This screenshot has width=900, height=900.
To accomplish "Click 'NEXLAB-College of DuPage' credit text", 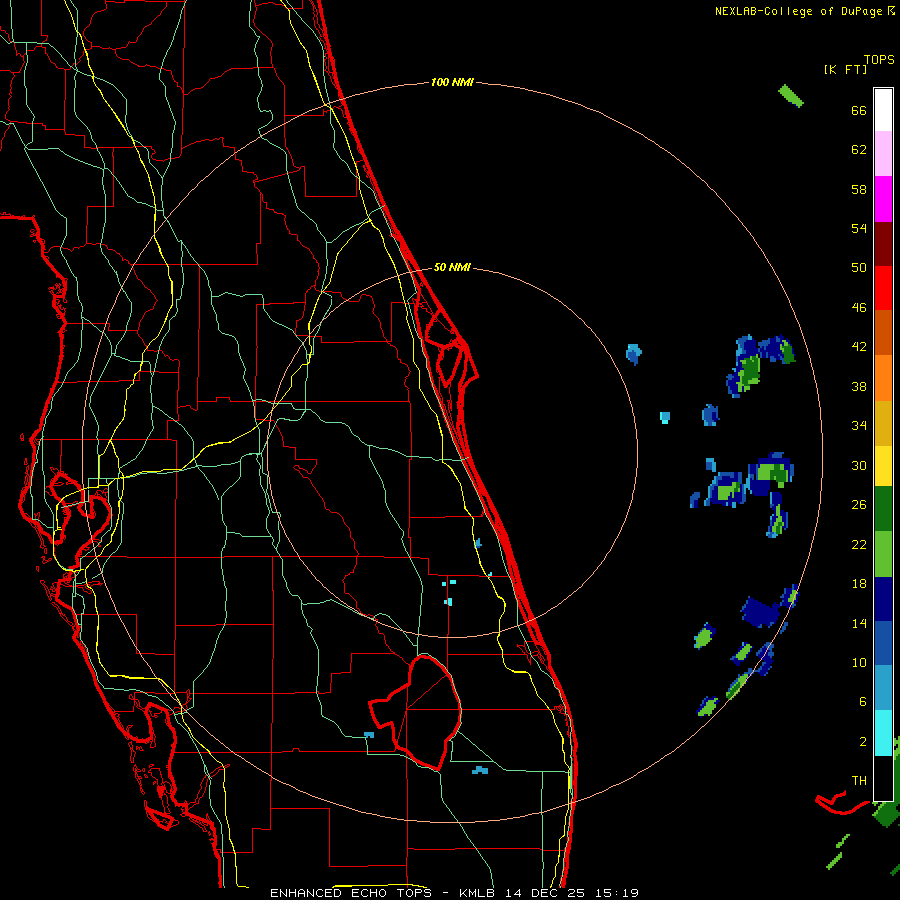I will [x=801, y=11].
